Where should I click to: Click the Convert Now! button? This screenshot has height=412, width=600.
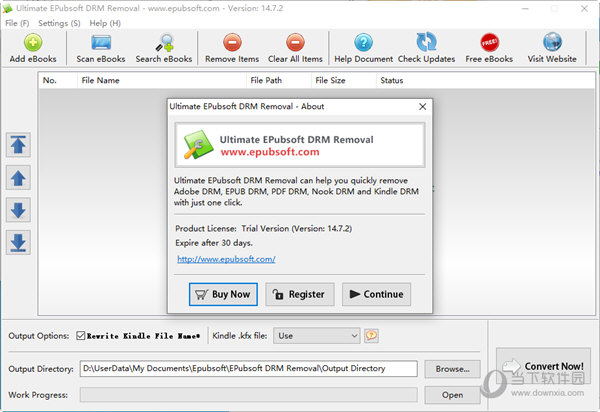[543, 366]
